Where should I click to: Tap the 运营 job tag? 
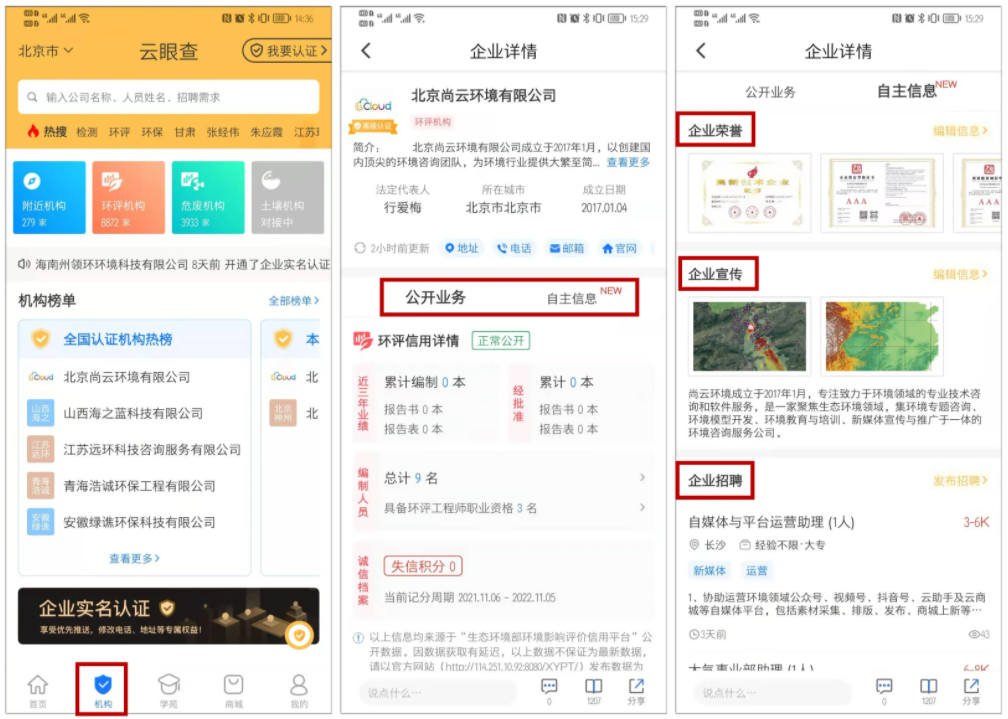[756, 570]
